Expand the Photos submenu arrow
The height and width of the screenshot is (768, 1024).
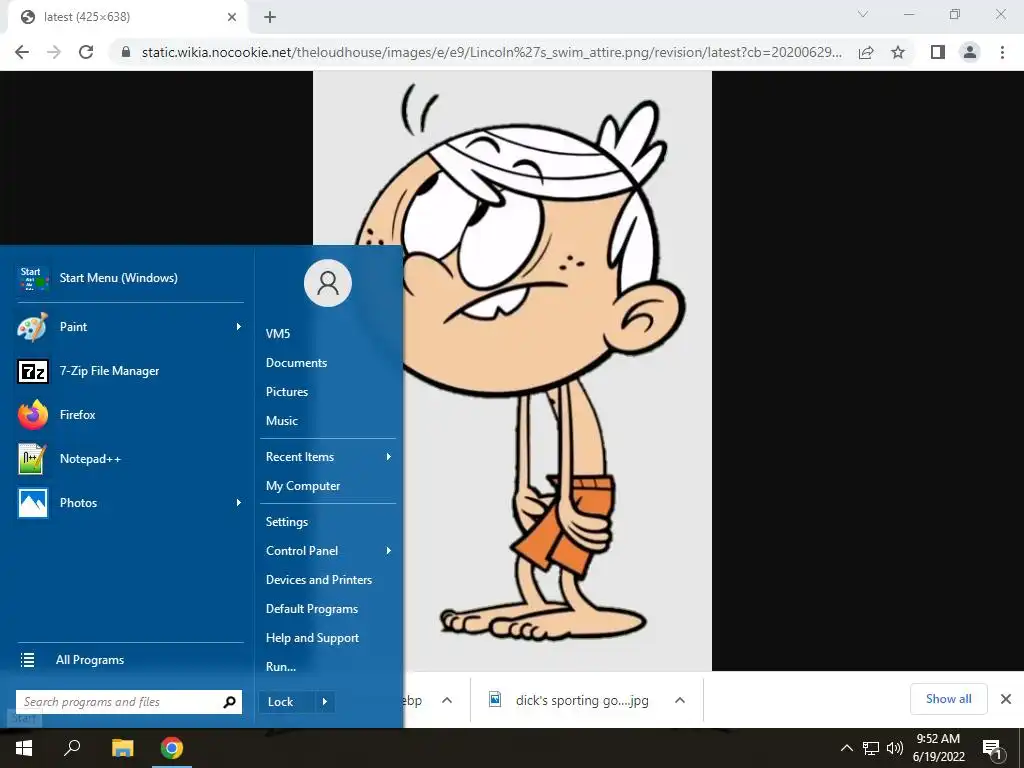238,503
